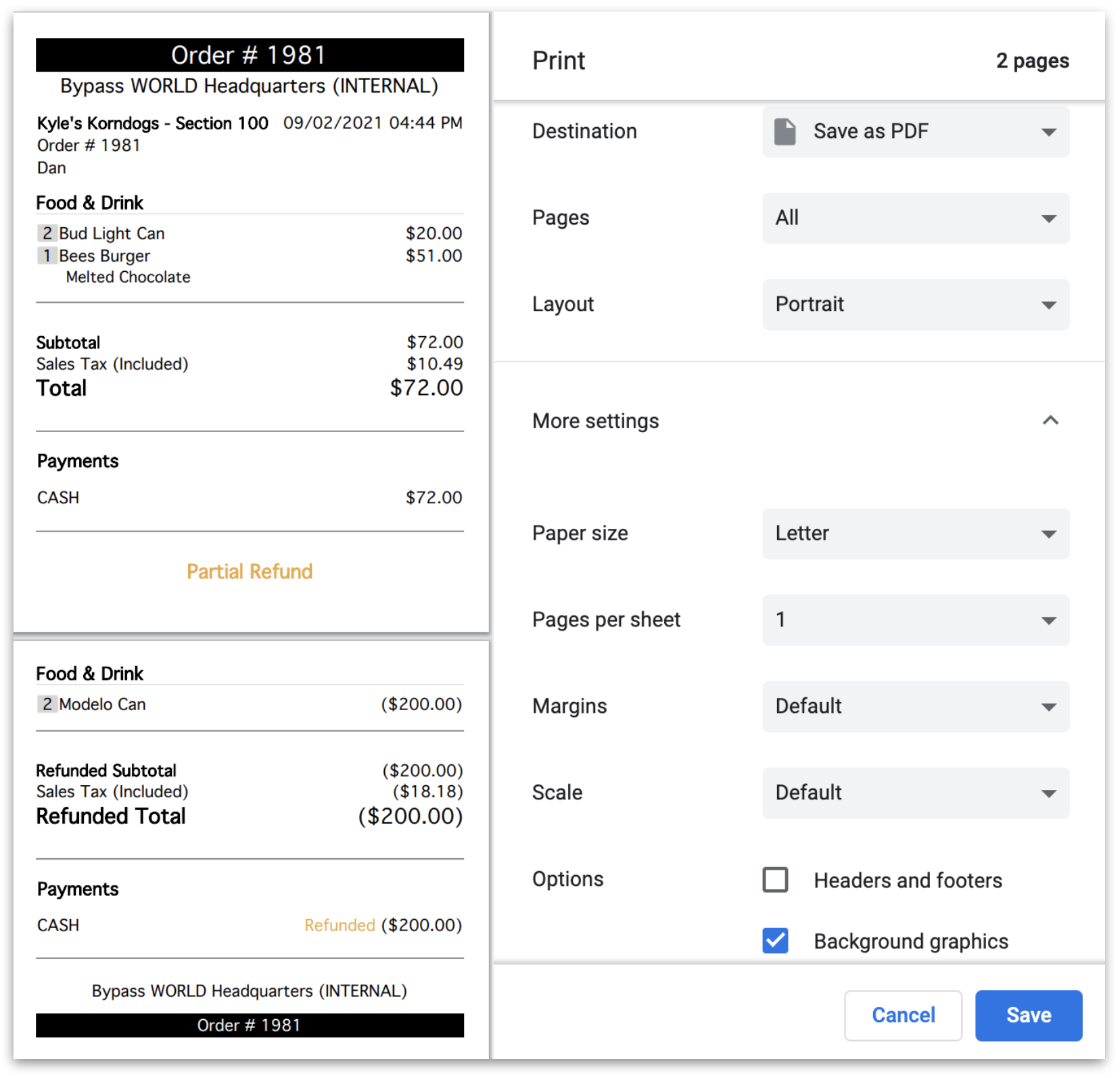Click the ($18.18) refunded sales tax value

(427, 791)
